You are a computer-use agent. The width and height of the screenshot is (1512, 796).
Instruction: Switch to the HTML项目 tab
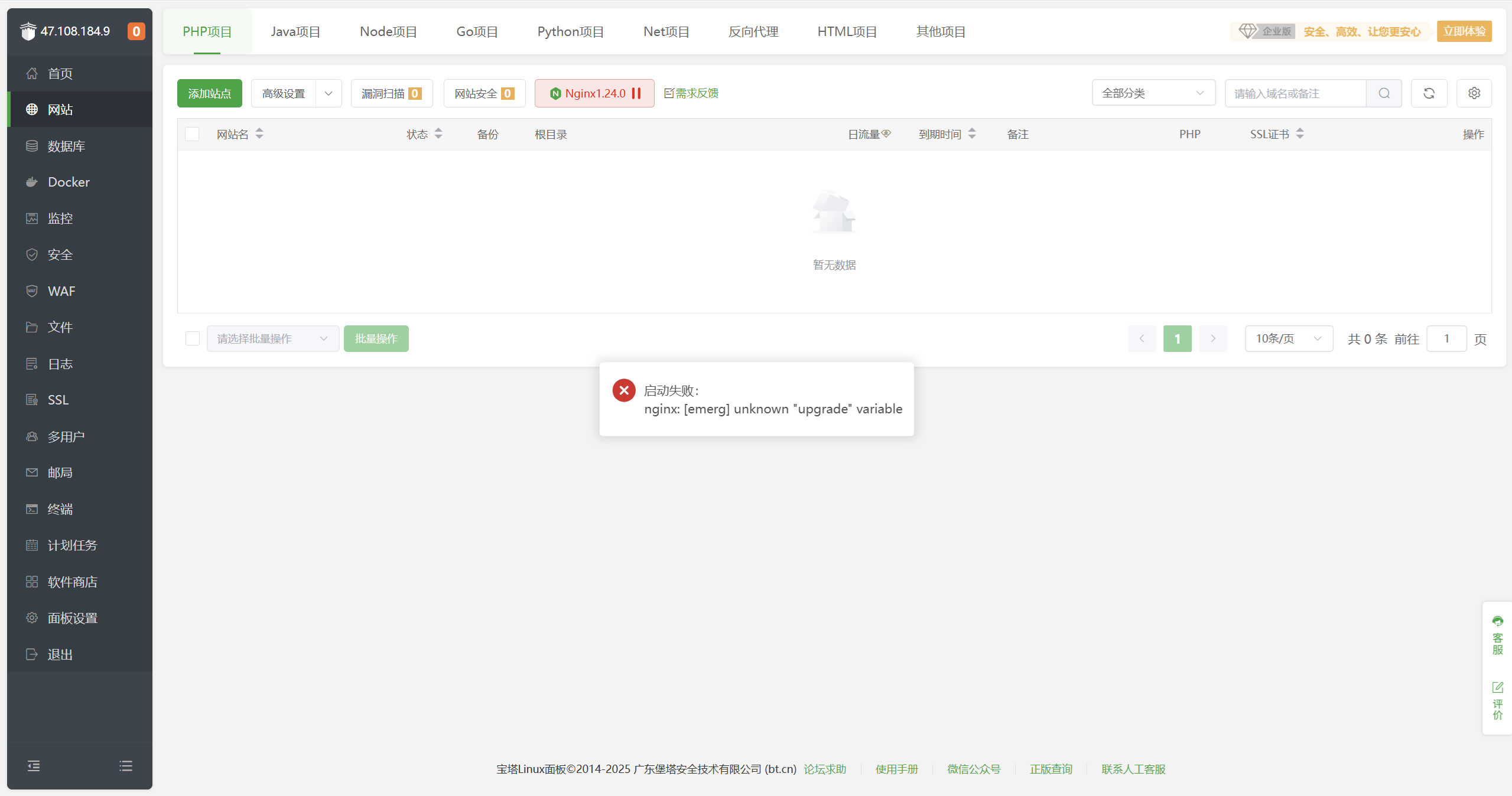(x=847, y=31)
